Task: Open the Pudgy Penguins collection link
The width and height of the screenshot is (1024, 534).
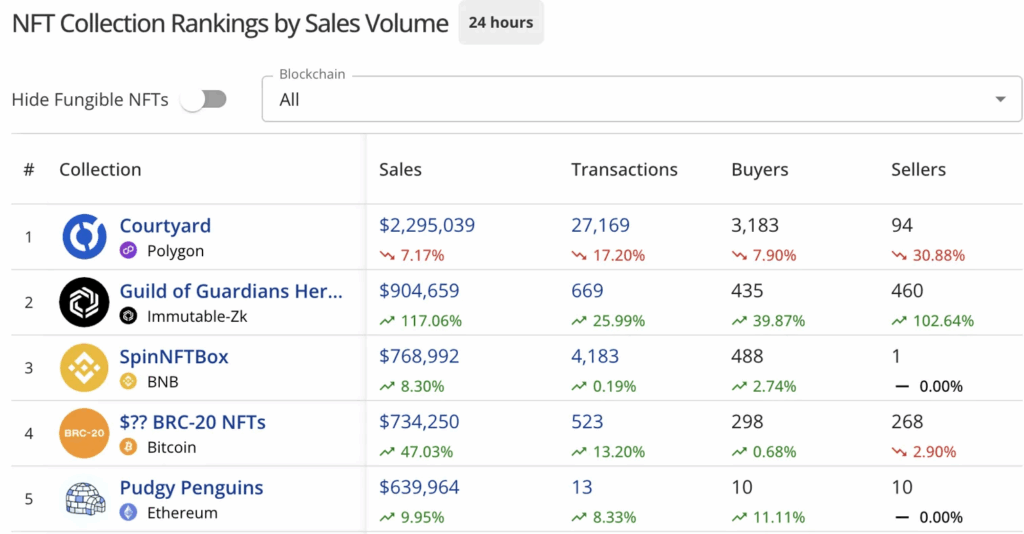Action: pyautogui.click(x=191, y=488)
